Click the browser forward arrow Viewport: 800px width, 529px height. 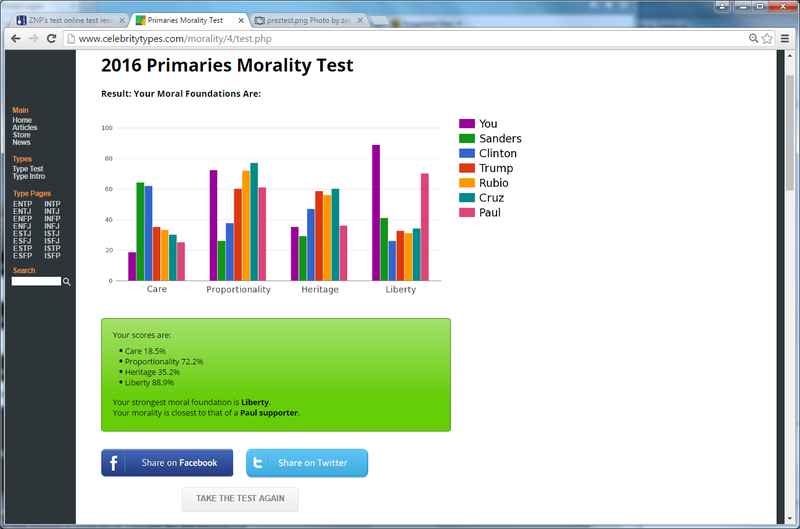[33, 39]
